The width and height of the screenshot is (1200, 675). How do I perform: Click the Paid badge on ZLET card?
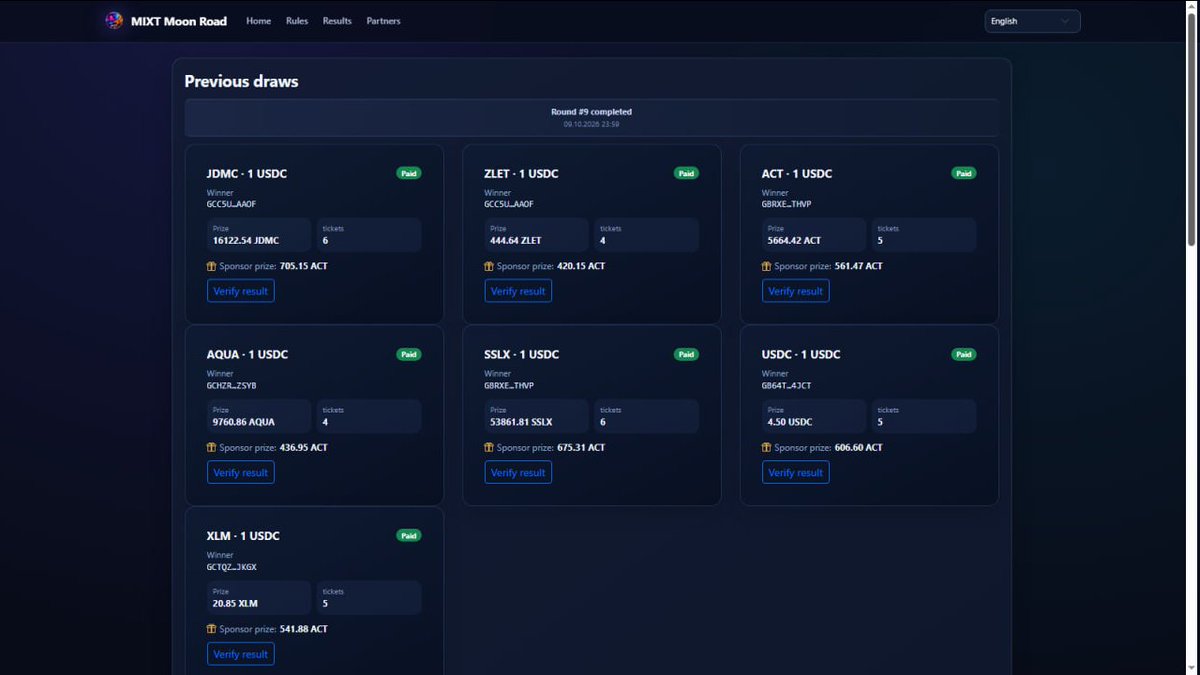coord(686,173)
